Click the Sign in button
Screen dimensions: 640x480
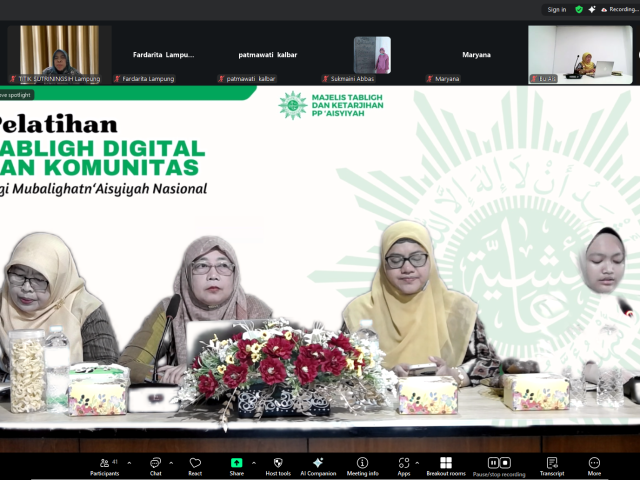[x=557, y=9]
